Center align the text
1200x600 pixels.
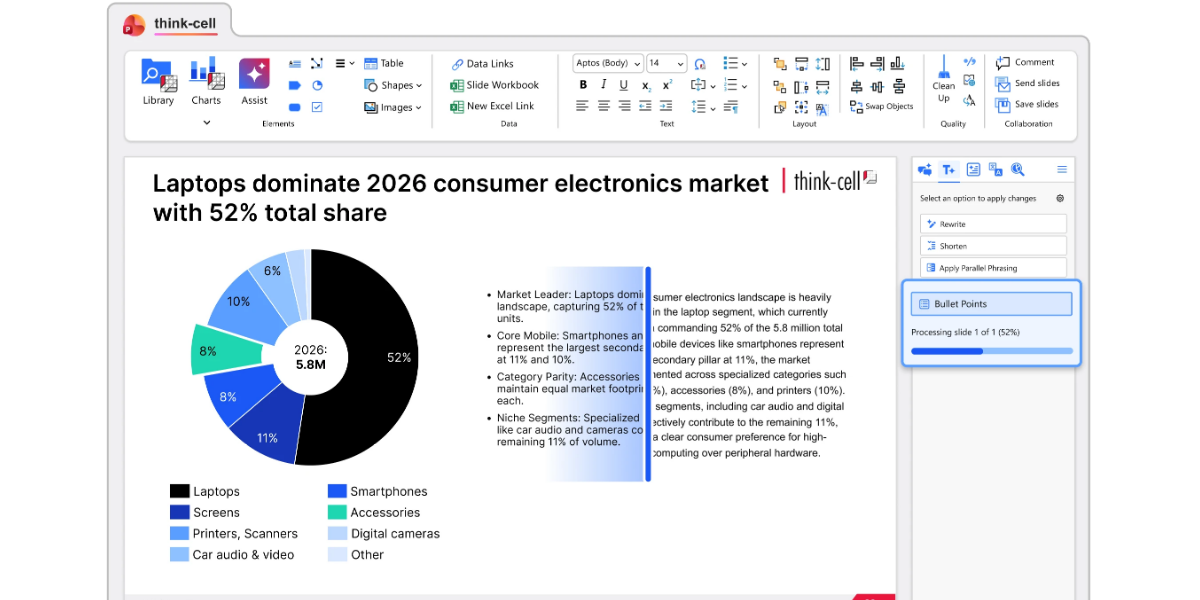[604, 106]
